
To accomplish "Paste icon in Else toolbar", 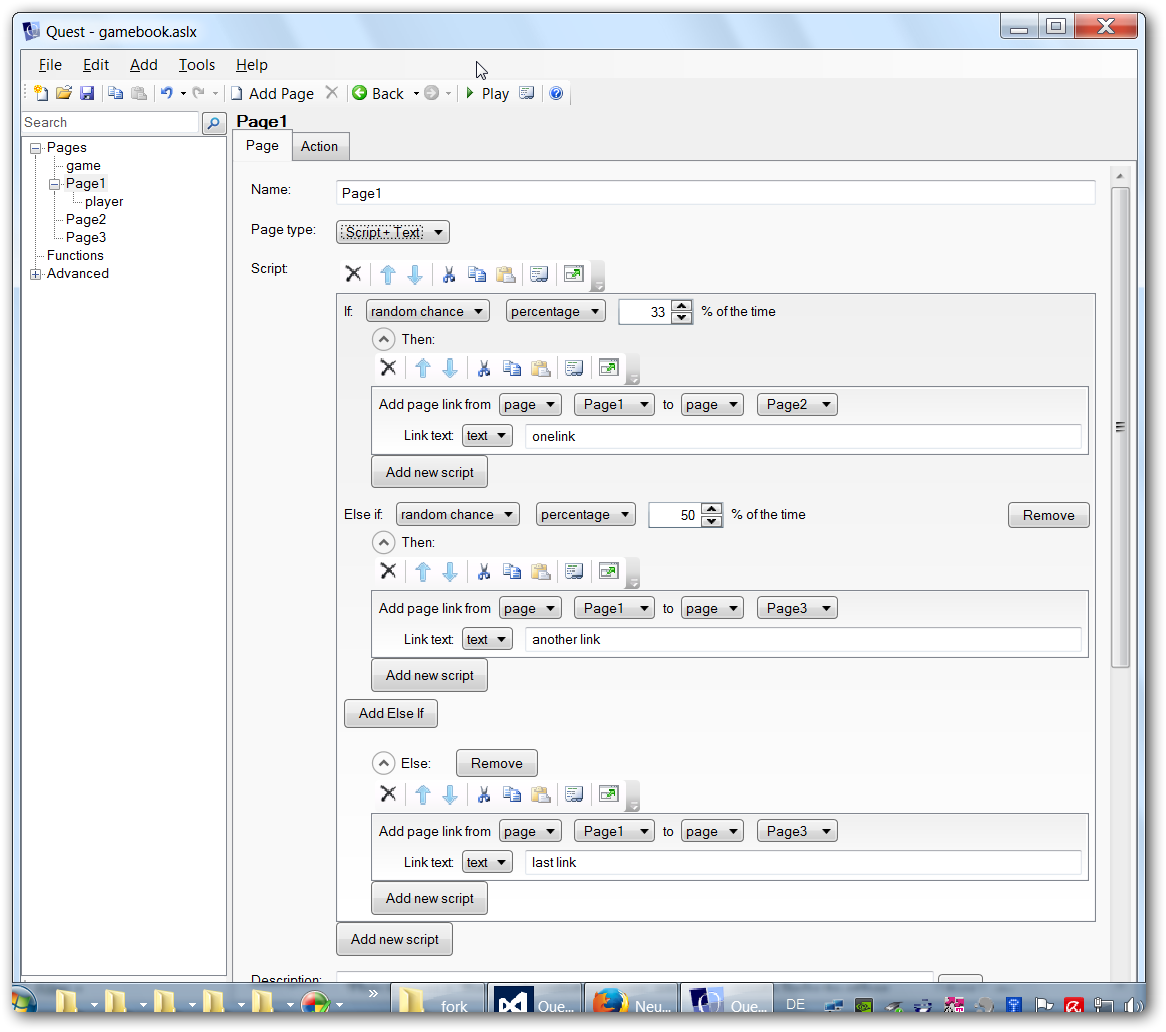I will (x=541, y=794).
